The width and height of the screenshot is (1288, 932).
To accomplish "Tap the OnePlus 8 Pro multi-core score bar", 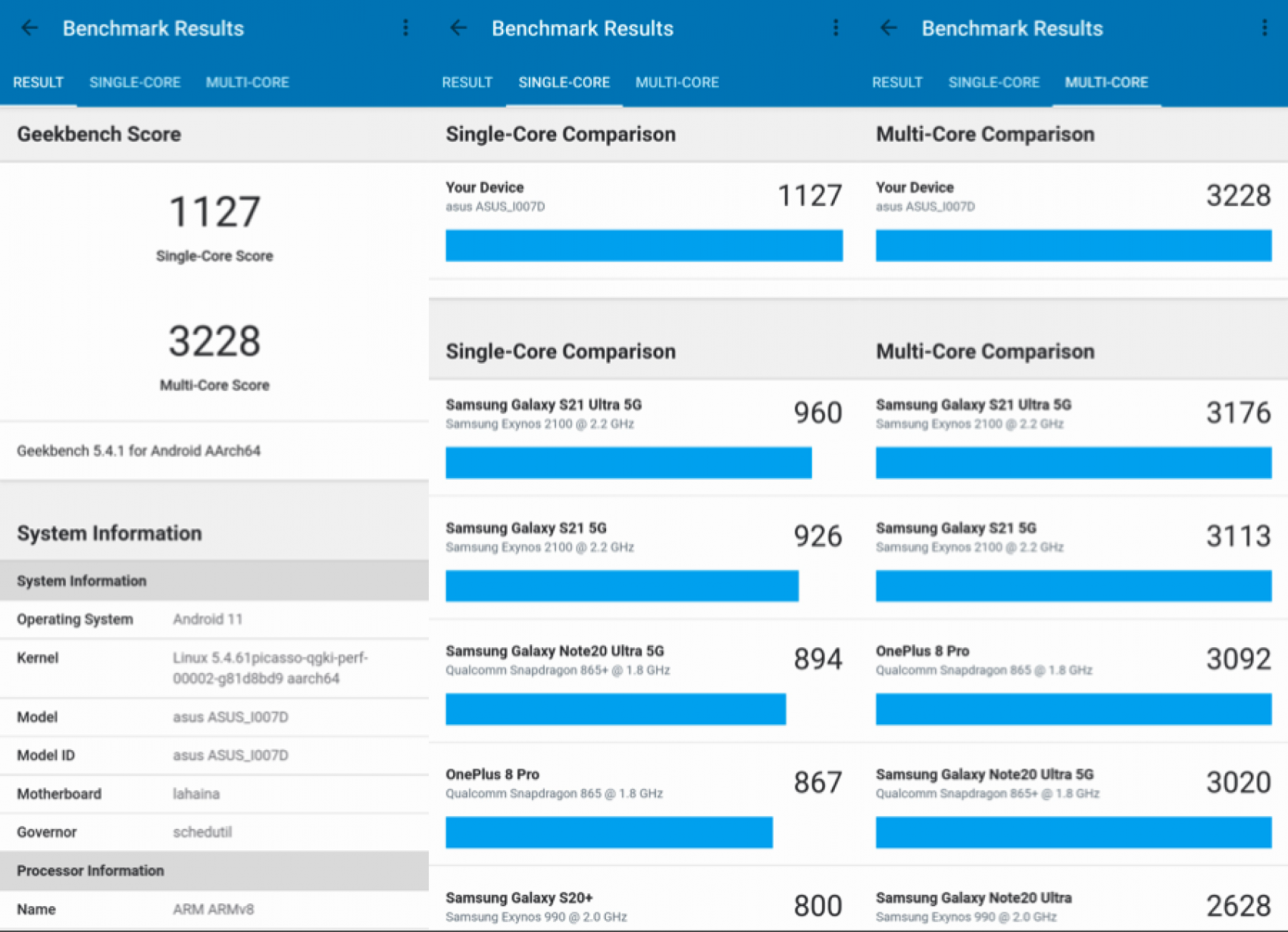I will pos(1074,709).
